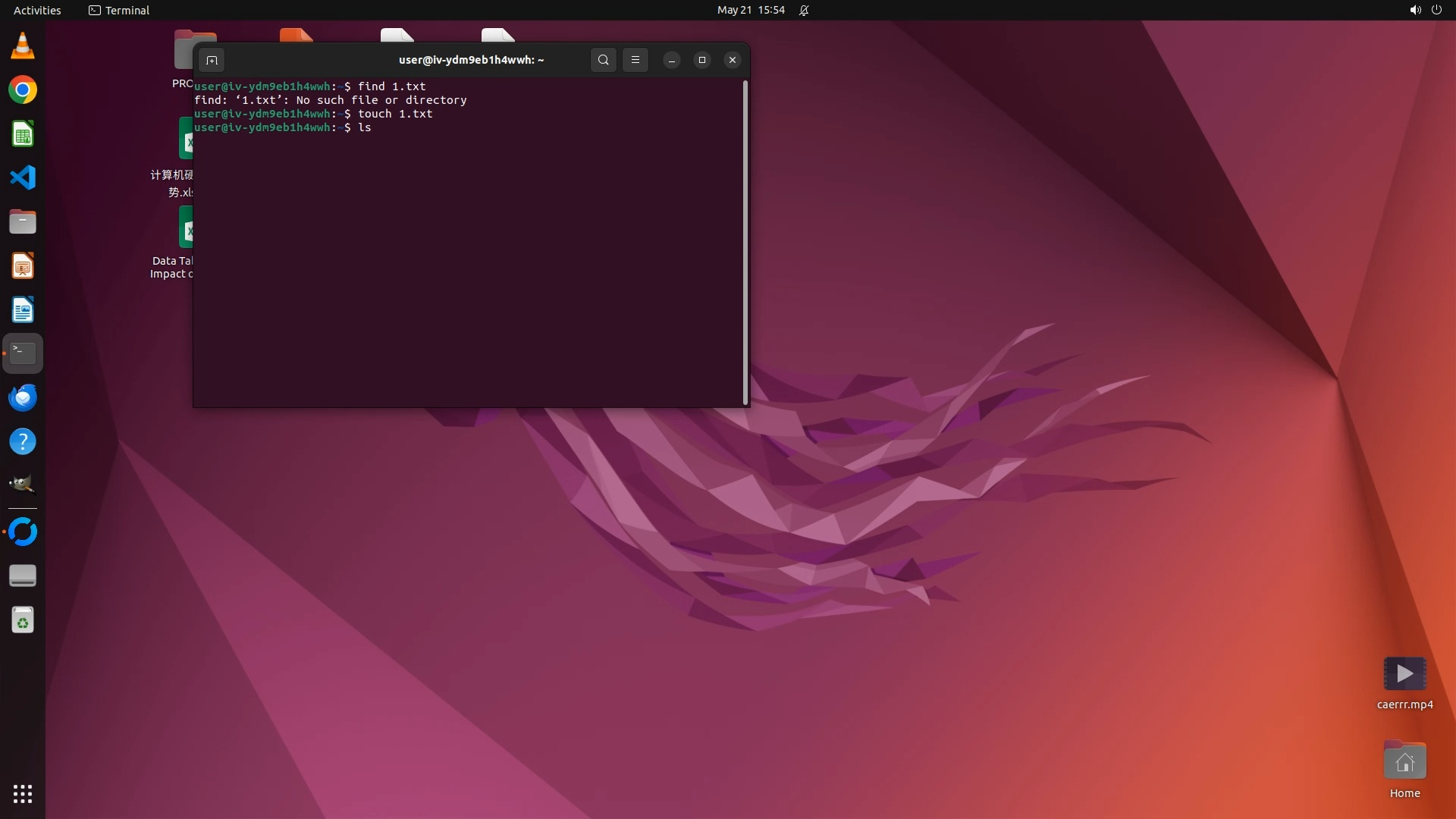The height and width of the screenshot is (819, 1456).
Task: Open the Help app from dock
Action: click(x=23, y=441)
